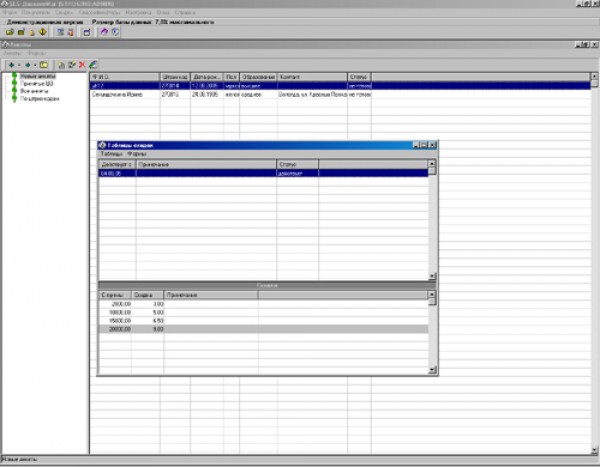Click the Образование column header
This screenshot has width=600, height=467.
[258, 77]
